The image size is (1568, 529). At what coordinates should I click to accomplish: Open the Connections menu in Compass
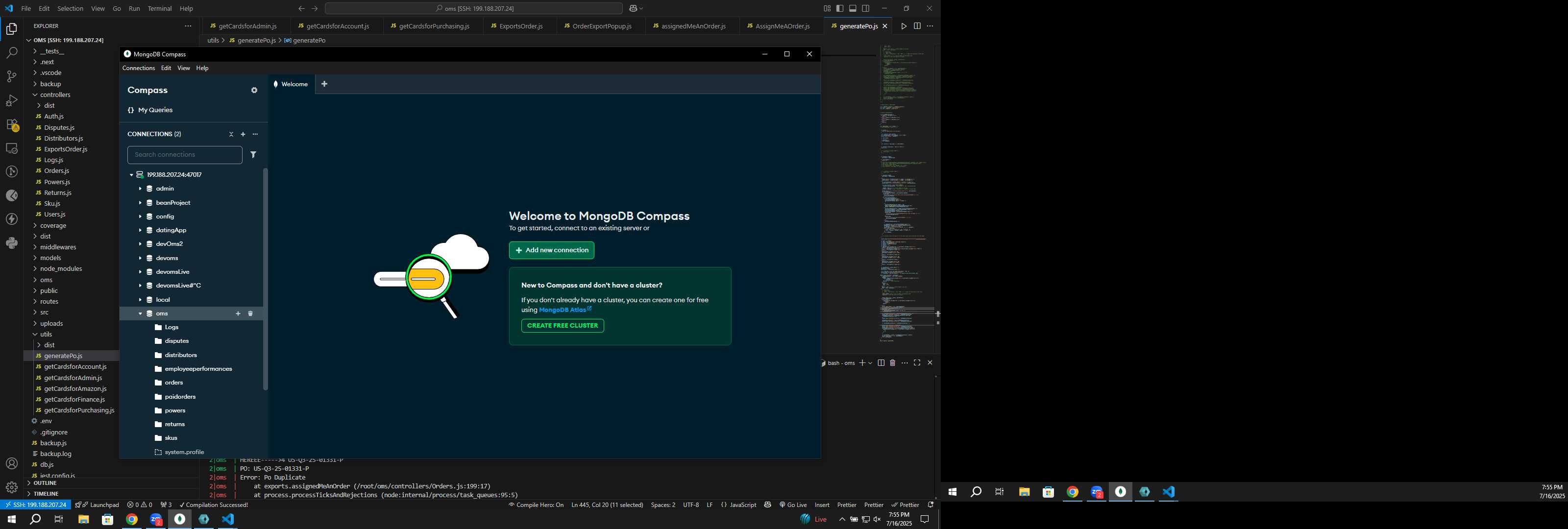tap(139, 68)
